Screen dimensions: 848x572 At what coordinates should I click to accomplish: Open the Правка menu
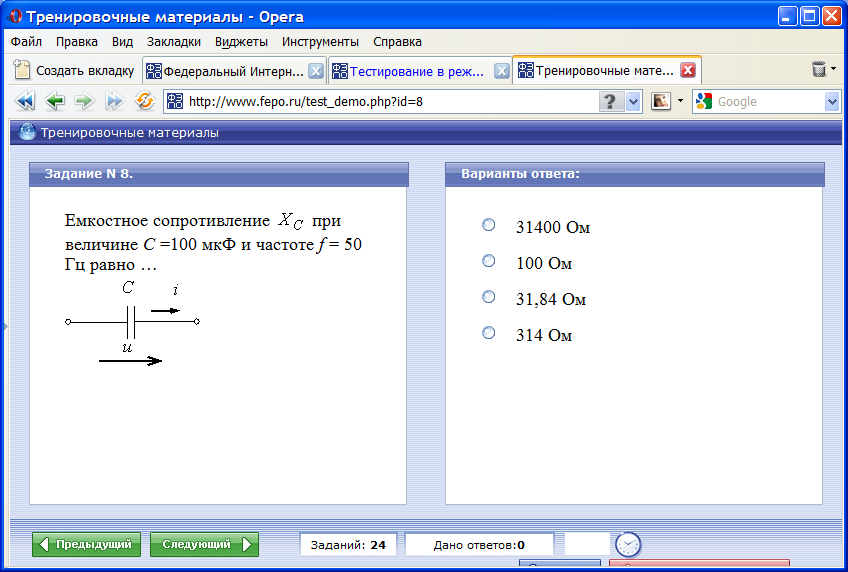pyautogui.click(x=77, y=42)
